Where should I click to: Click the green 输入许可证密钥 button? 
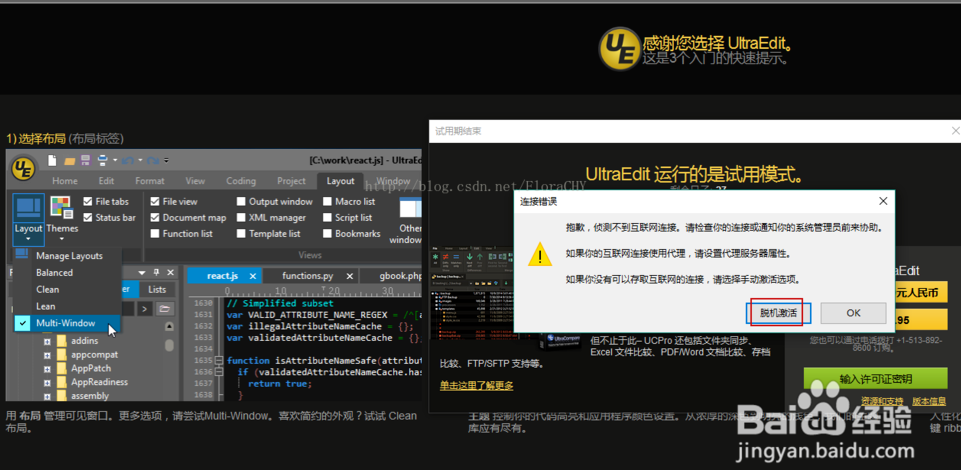click(876, 379)
